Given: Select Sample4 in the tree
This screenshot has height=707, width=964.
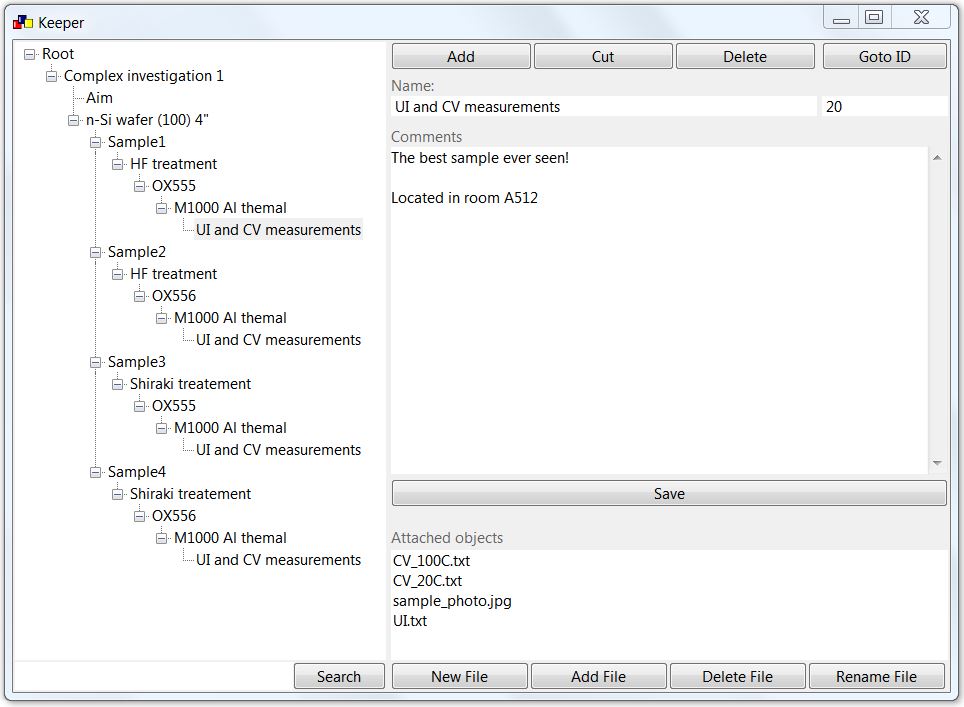Looking at the screenshot, I should pyautogui.click(x=136, y=472).
